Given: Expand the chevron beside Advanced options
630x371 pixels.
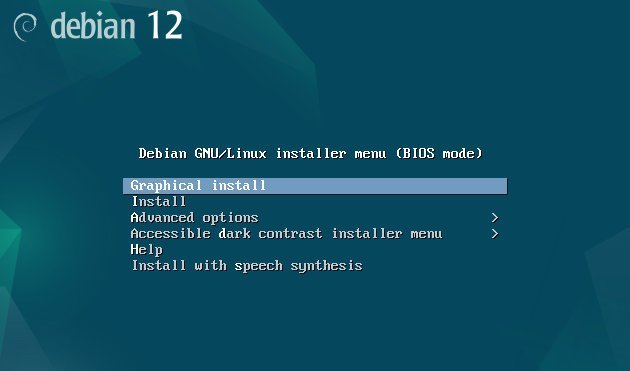Looking at the screenshot, I should point(495,218).
